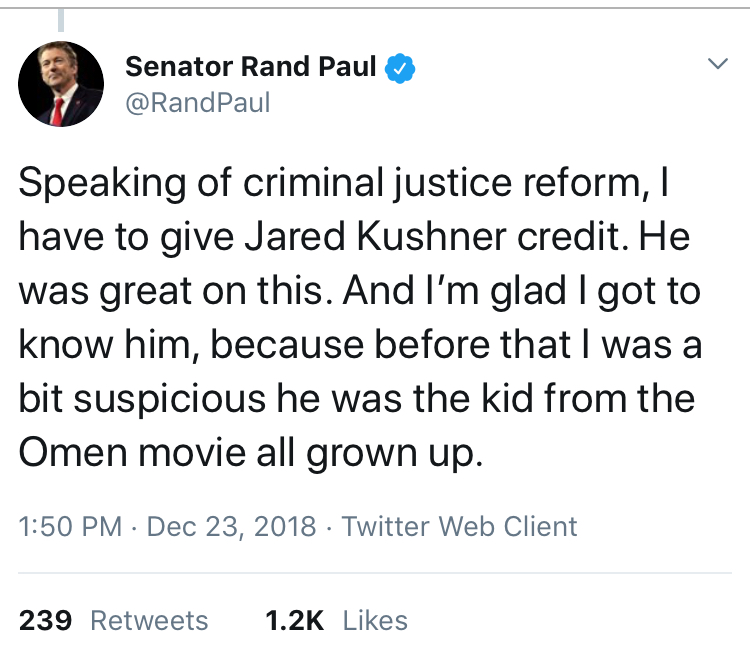Open the Senator Rand Paul display name

(x=250, y=68)
